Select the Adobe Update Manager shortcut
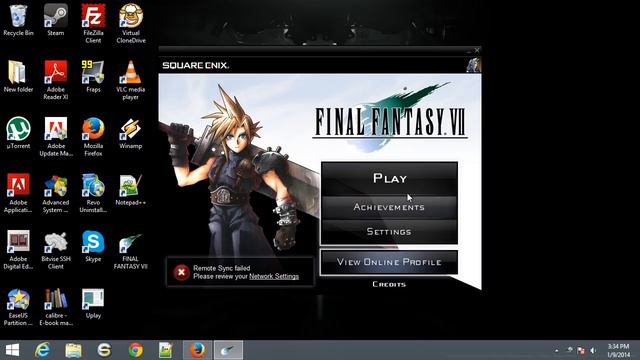 click(x=56, y=137)
